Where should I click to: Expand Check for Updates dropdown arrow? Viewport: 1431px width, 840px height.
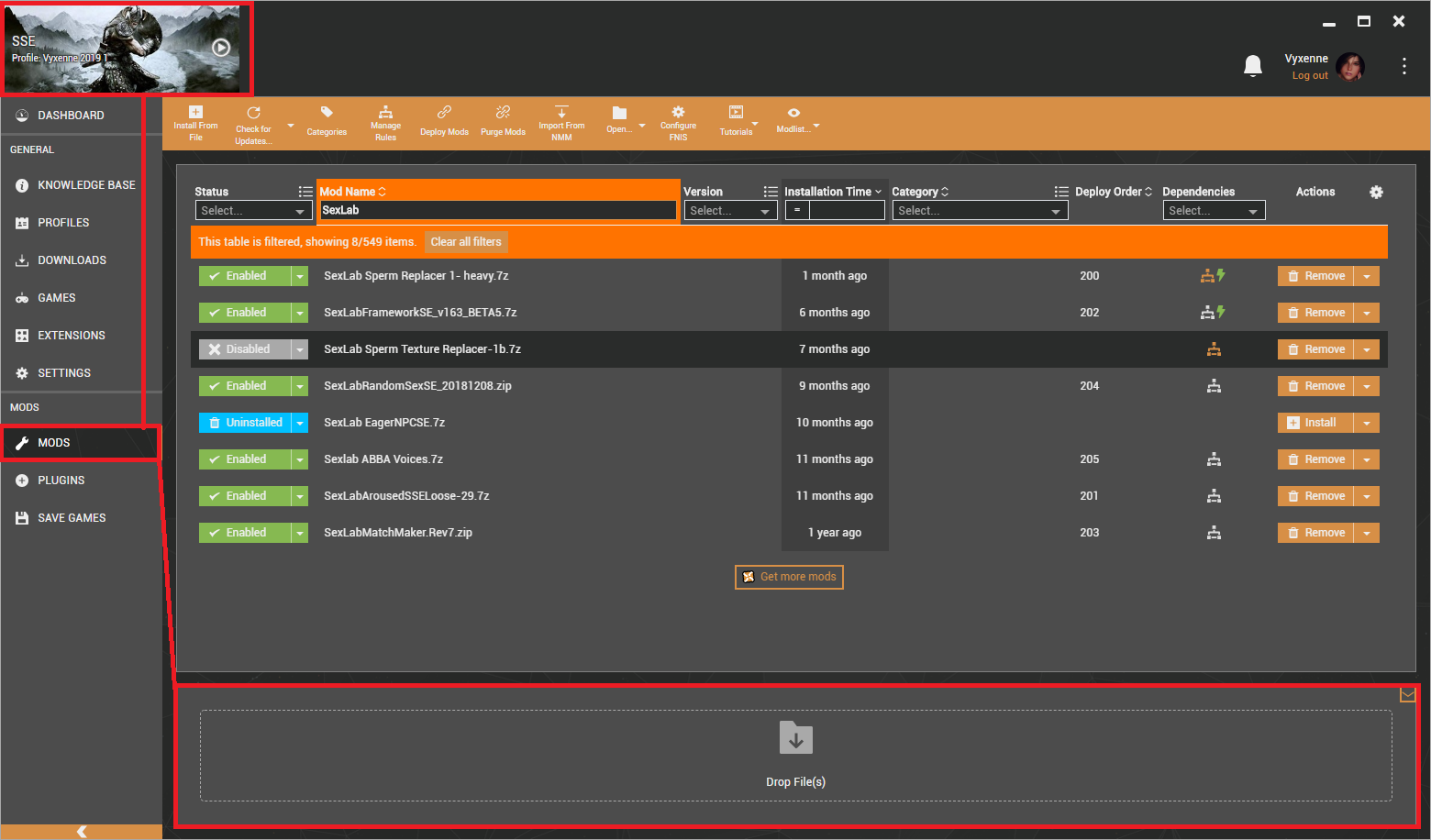point(291,126)
